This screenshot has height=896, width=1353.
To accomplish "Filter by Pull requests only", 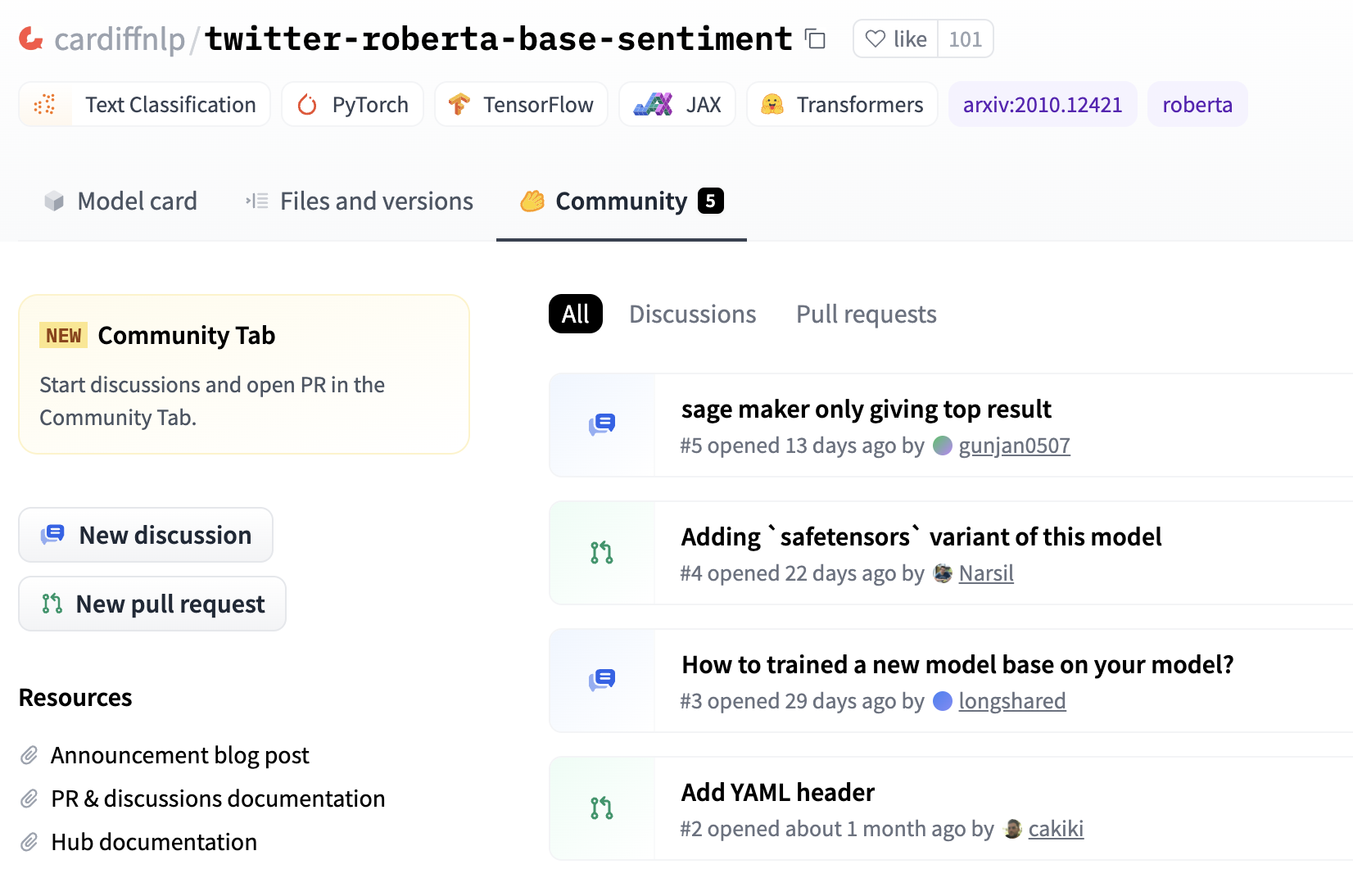I will pos(867,314).
